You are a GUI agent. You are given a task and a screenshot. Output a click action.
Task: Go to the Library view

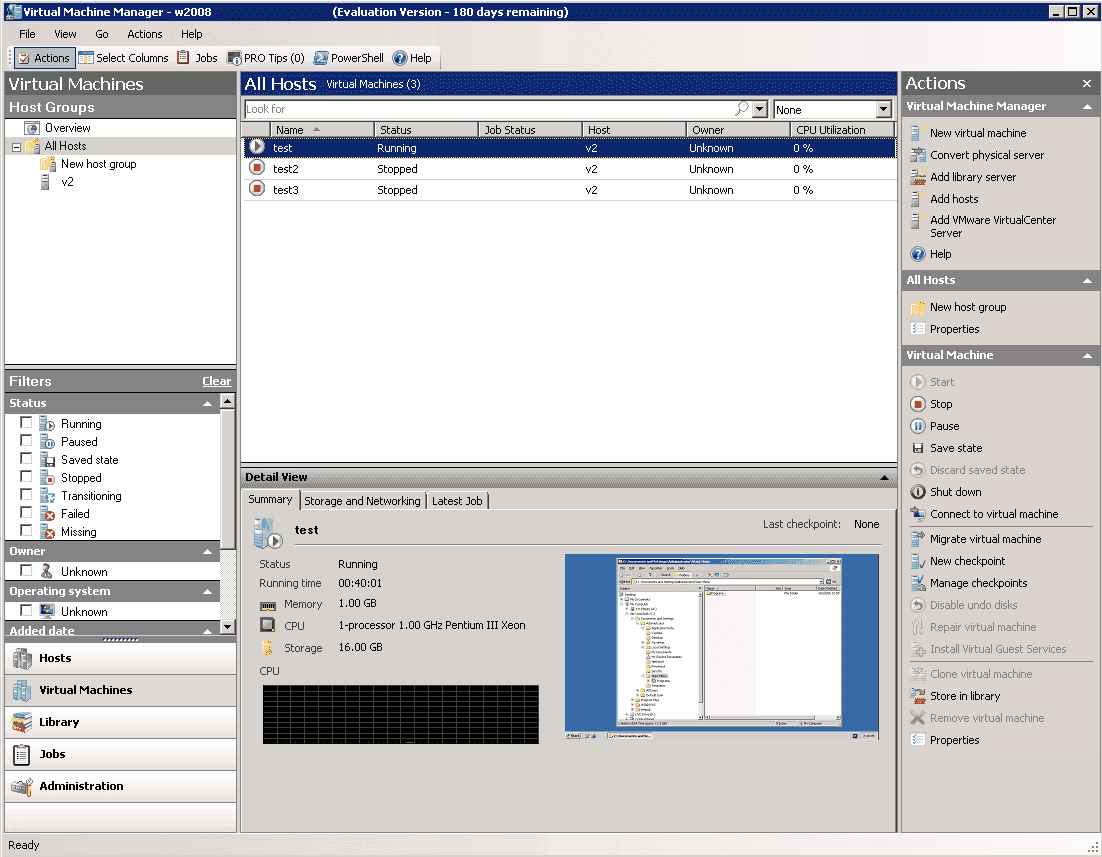(121, 722)
